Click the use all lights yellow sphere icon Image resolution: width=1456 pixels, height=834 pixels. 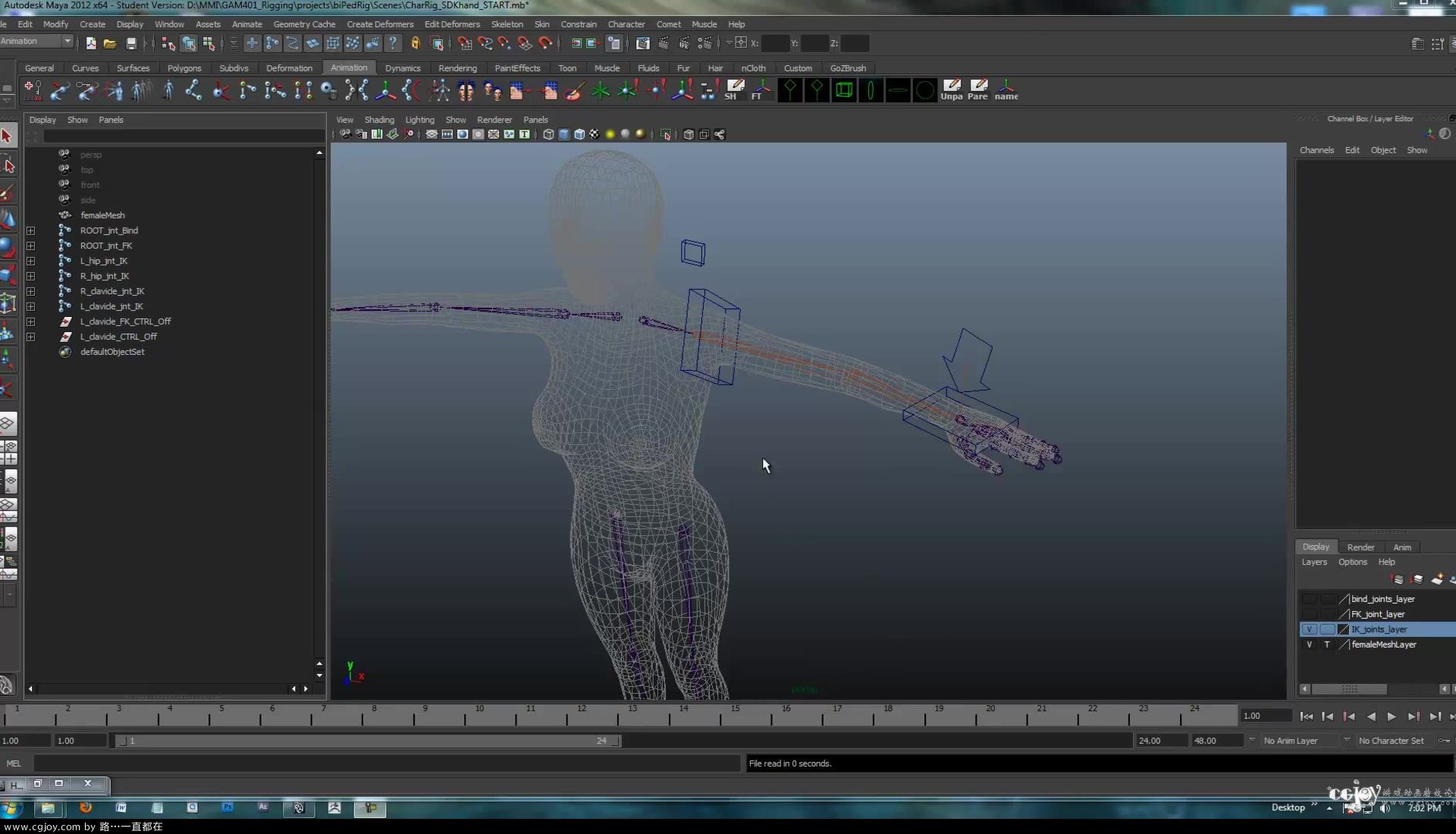point(610,134)
